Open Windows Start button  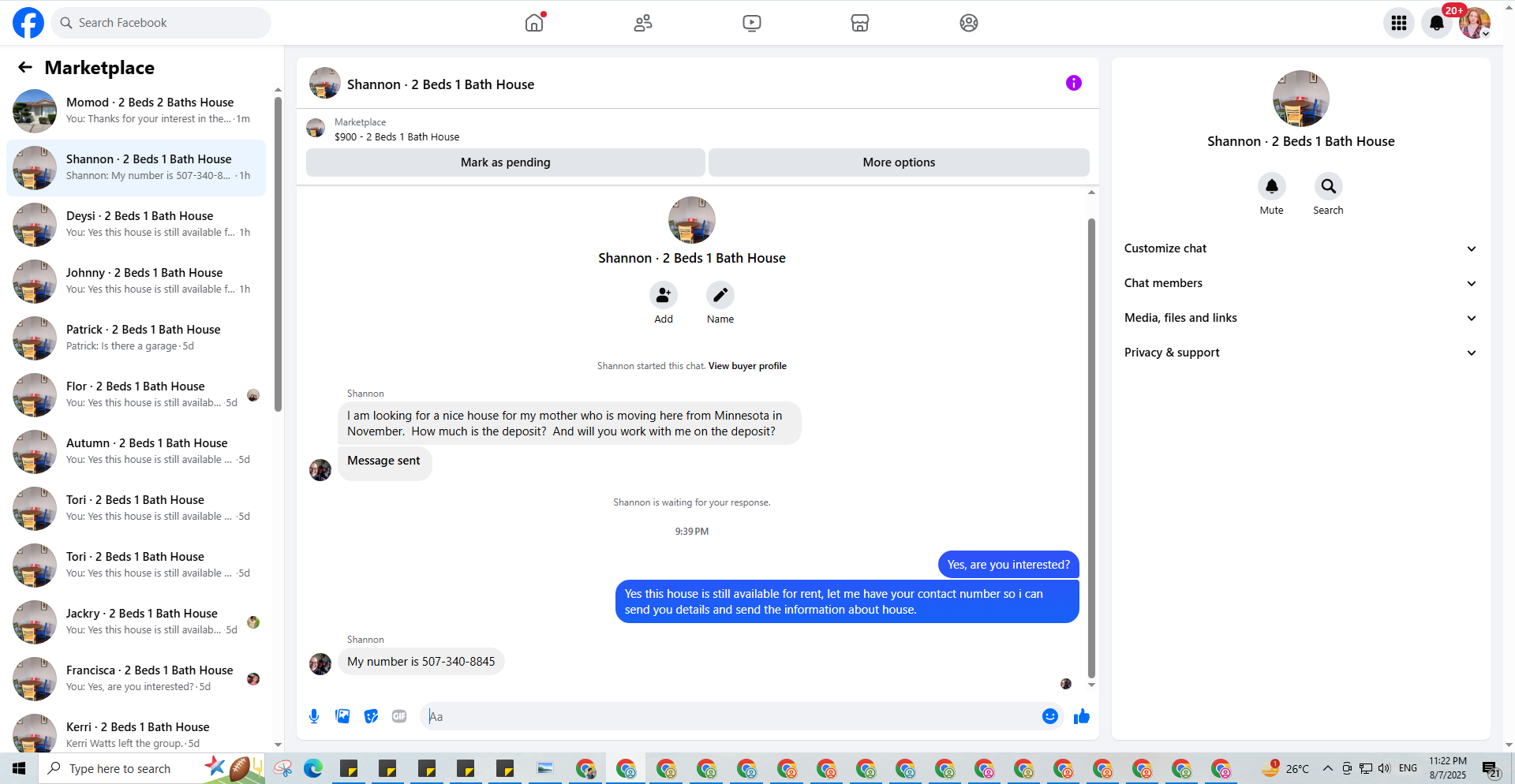pos(19,768)
